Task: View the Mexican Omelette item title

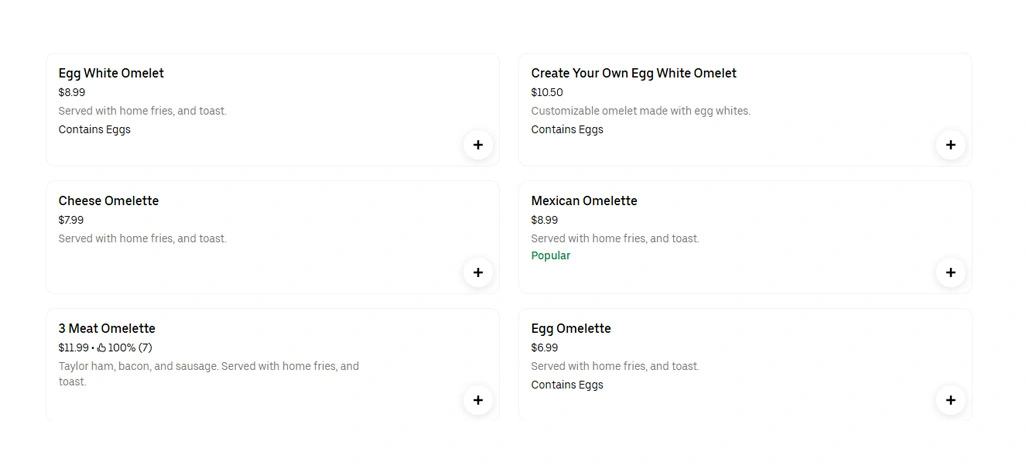Action: point(584,201)
